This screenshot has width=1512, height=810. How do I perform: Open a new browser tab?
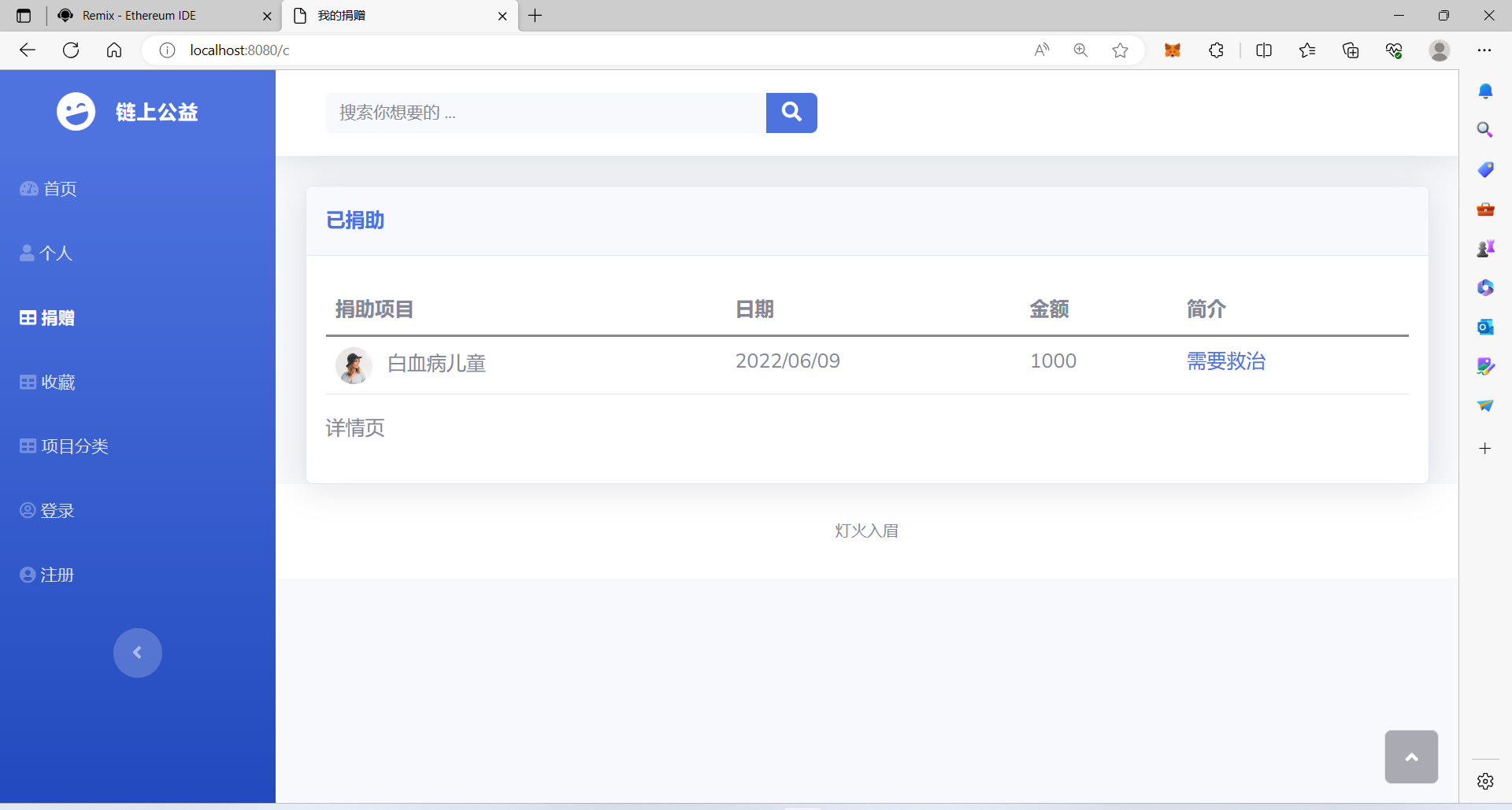535,16
